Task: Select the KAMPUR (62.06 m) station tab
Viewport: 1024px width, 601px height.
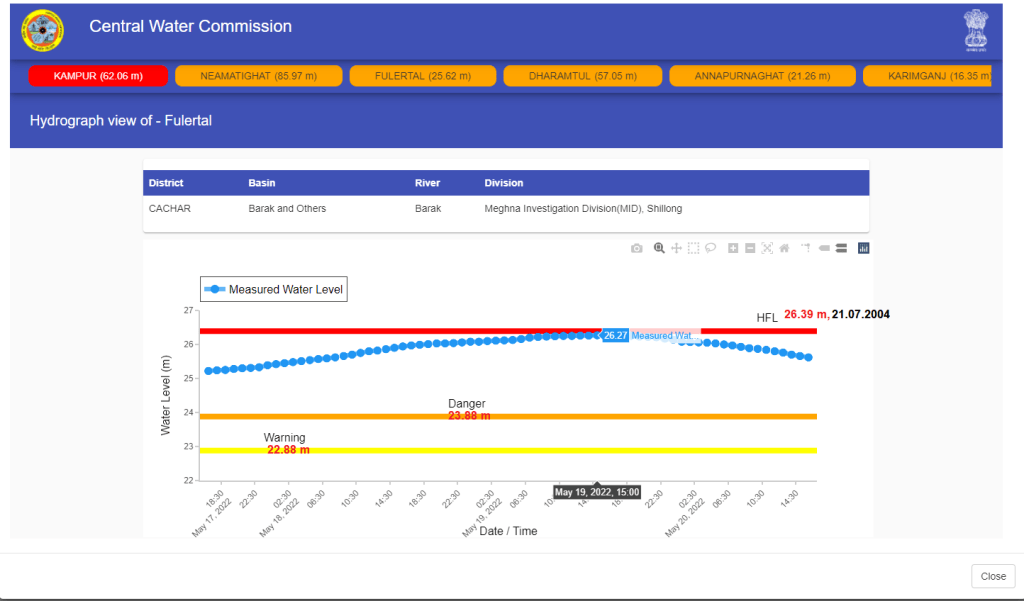Action: (98, 76)
